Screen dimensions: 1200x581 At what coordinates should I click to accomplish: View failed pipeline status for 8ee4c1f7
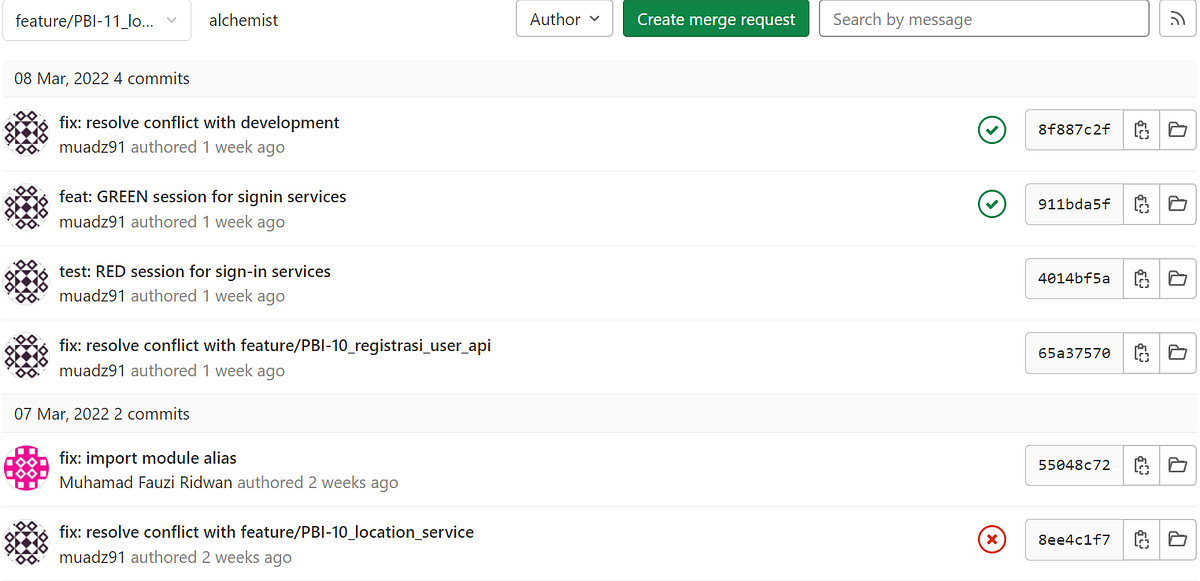coord(992,540)
